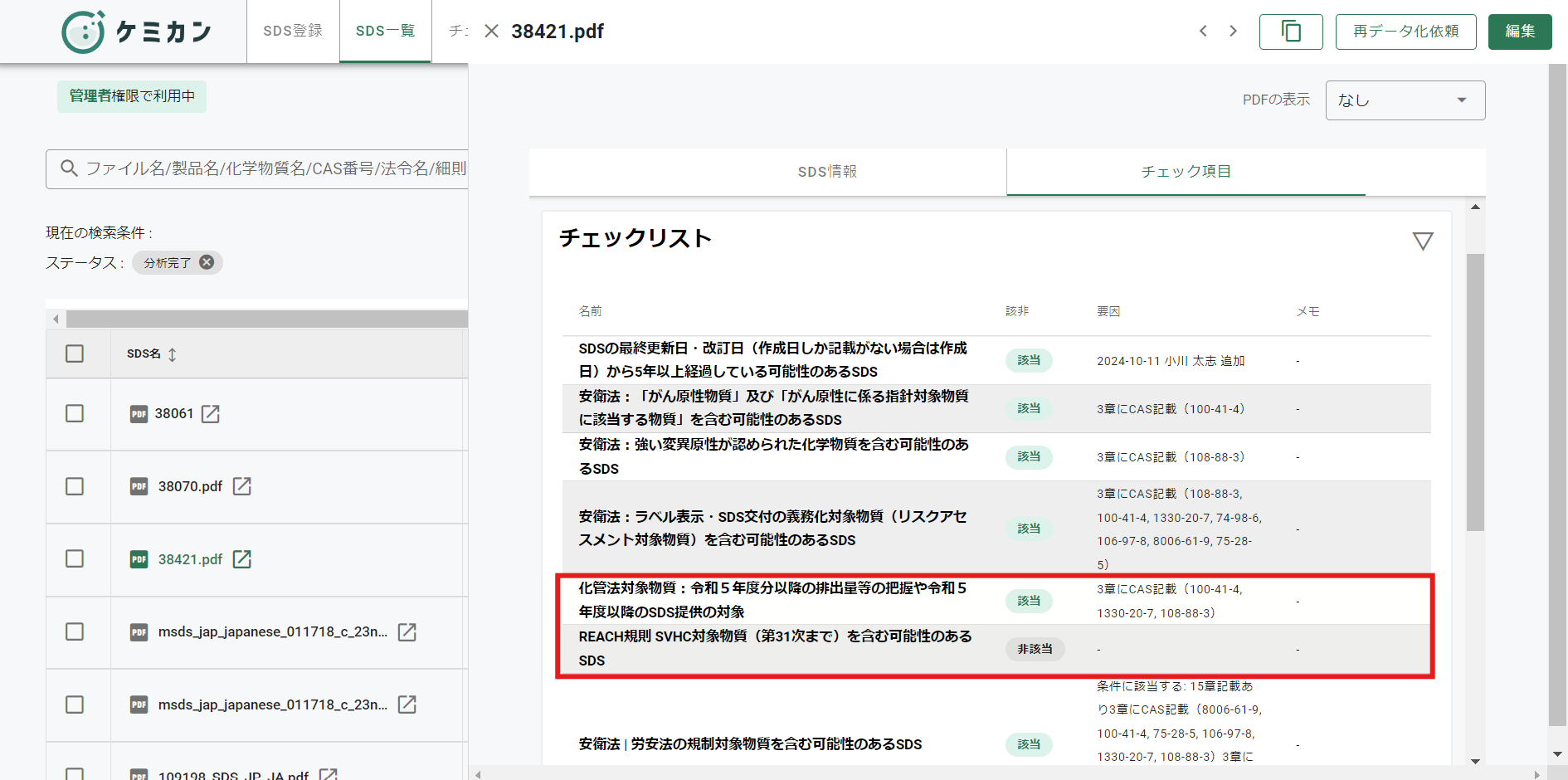Screen dimensions: 1568x780
Task: Select the 38421.pdf file name in list
Action: (190, 559)
